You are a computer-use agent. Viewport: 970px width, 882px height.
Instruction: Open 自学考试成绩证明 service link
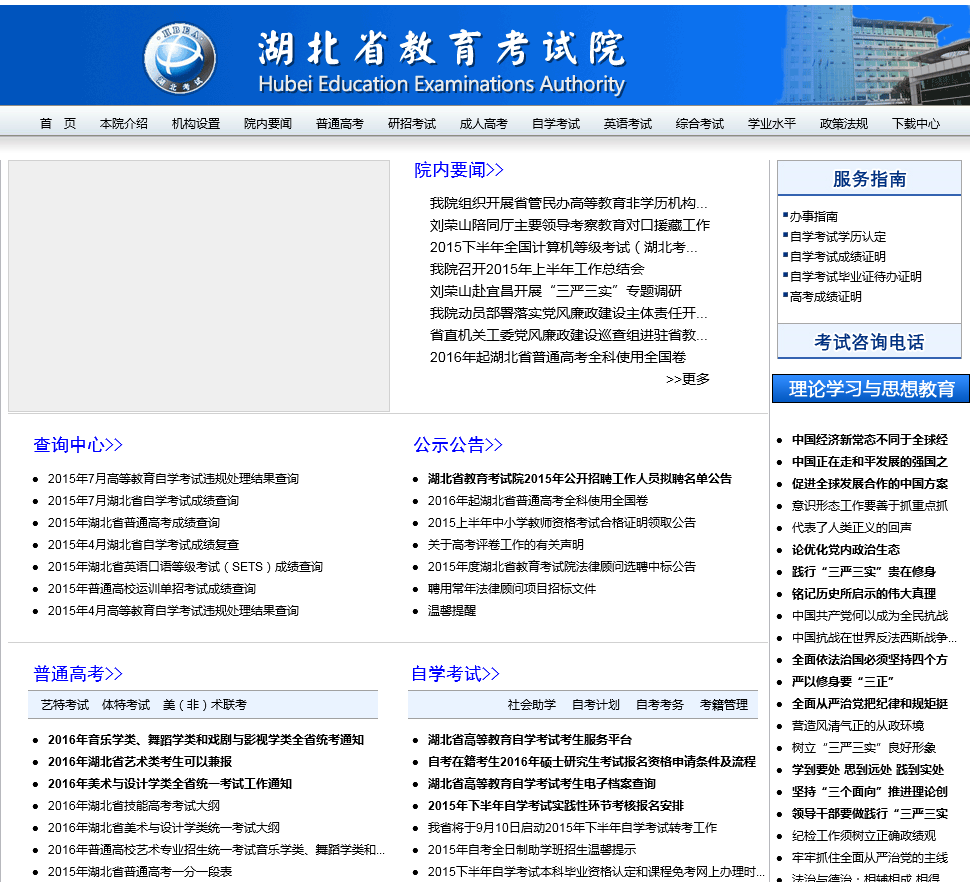tap(838, 257)
